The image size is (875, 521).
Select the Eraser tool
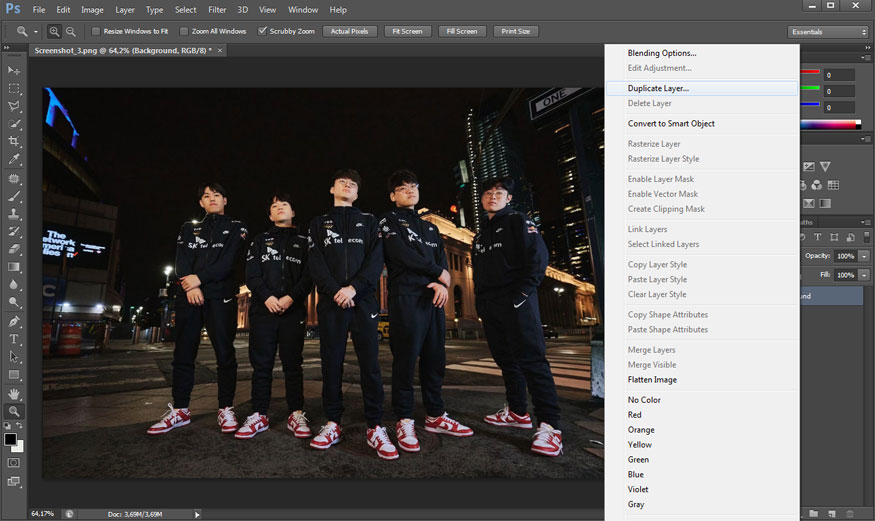(x=13, y=249)
